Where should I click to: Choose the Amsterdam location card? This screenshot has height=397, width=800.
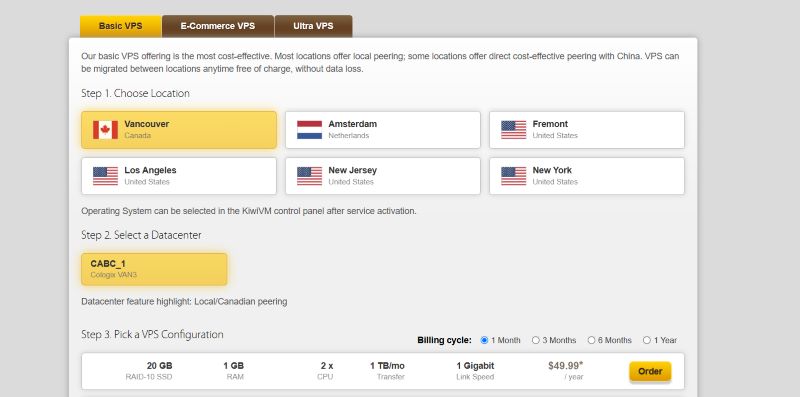click(383, 130)
